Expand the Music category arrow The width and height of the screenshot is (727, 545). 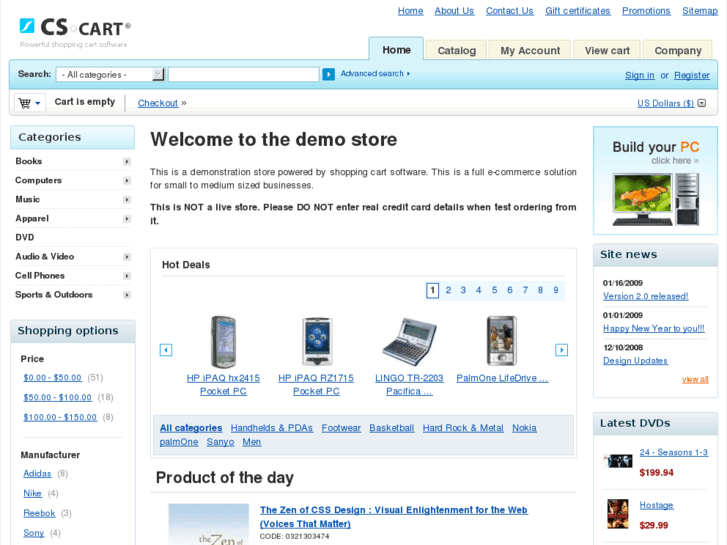(x=127, y=199)
